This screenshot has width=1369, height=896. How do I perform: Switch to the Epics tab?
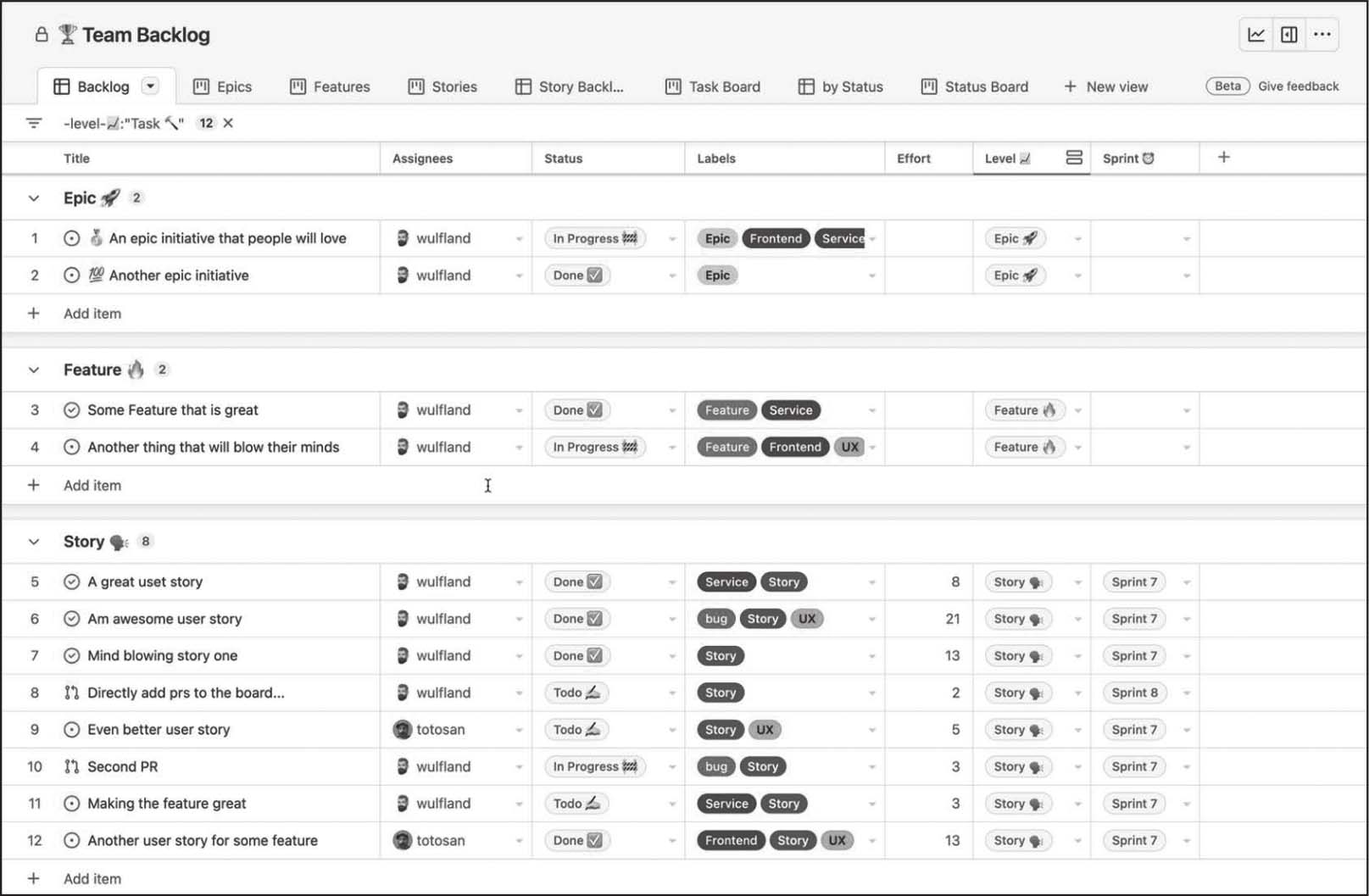pyautogui.click(x=223, y=86)
